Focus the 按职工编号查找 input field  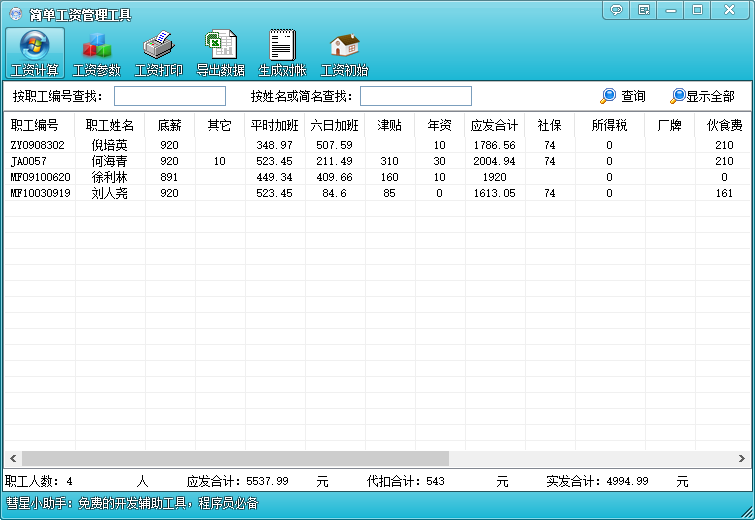click(170, 96)
